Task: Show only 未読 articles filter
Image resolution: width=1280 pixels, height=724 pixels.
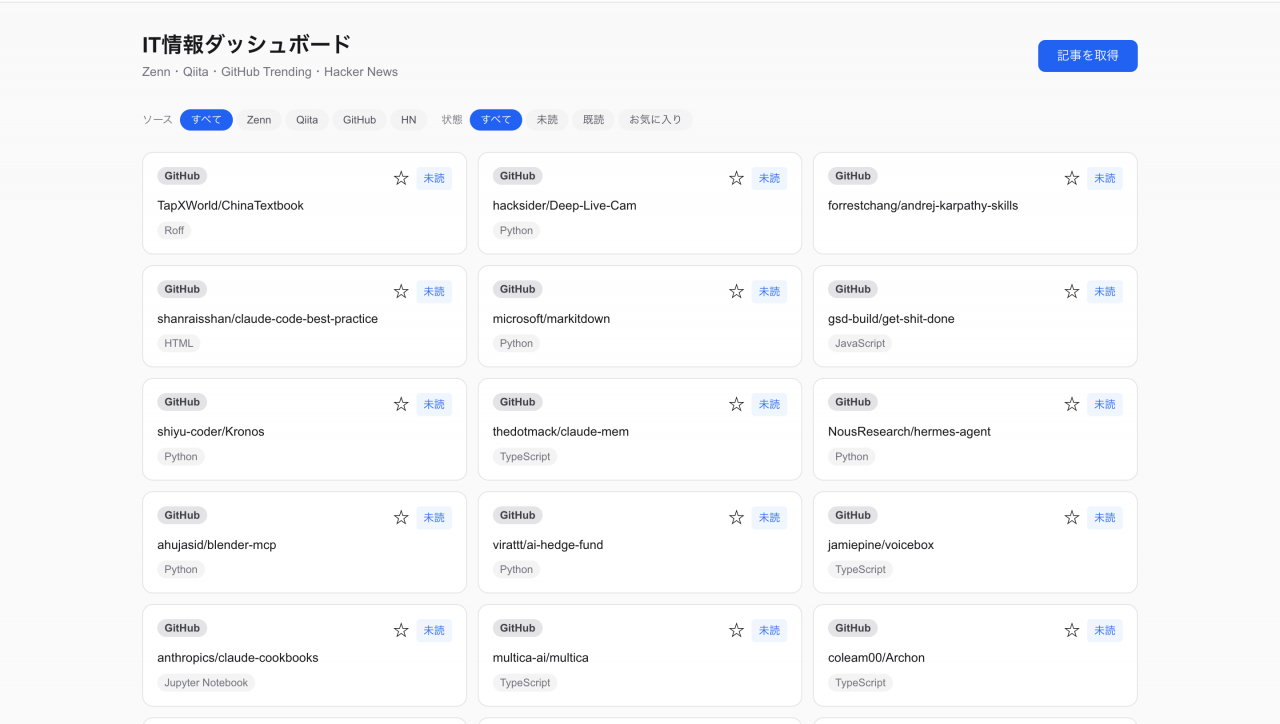Action: (x=547, y=120)
